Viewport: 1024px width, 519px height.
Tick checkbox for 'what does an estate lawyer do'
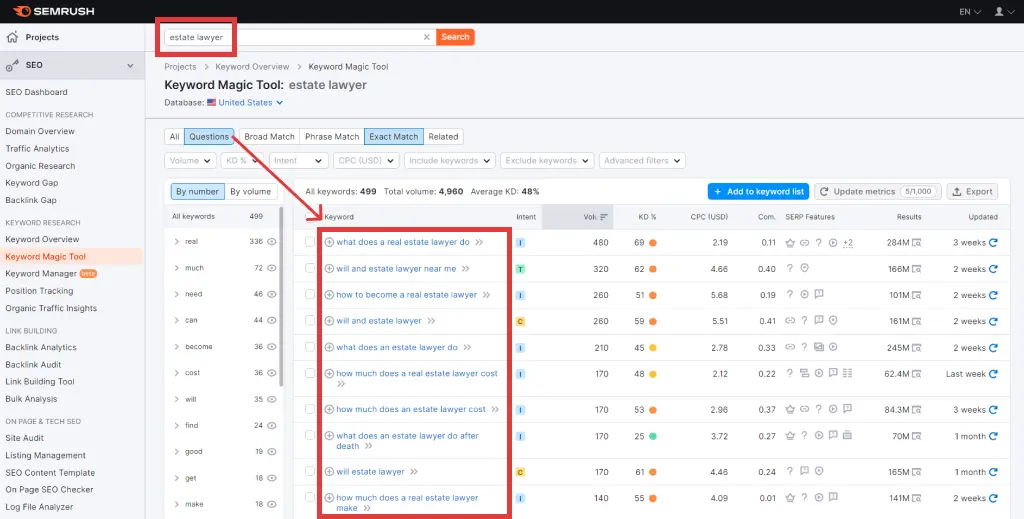[310, 347]
